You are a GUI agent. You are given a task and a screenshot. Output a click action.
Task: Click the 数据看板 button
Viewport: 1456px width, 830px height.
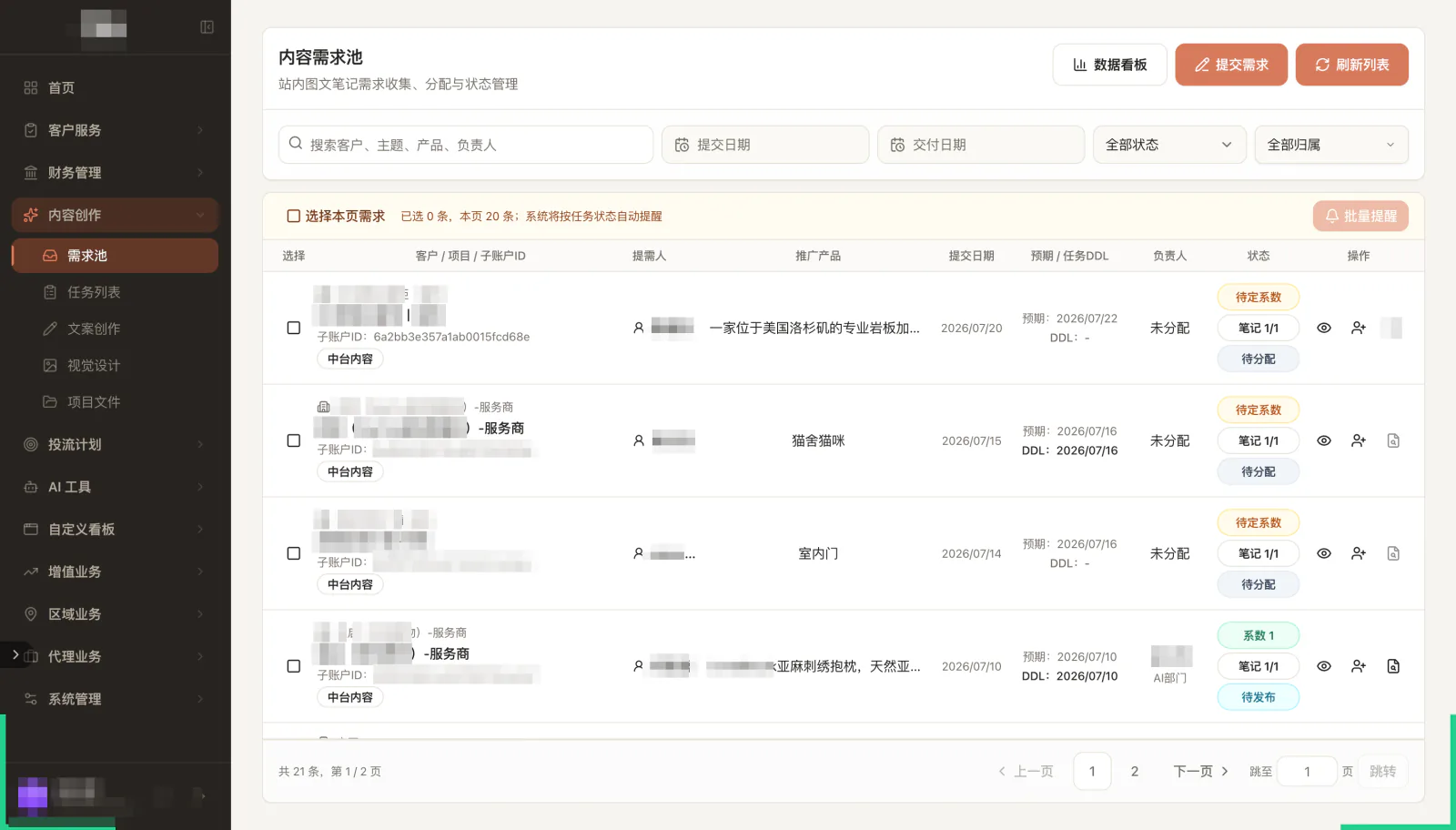click(x=1109, y=65)
